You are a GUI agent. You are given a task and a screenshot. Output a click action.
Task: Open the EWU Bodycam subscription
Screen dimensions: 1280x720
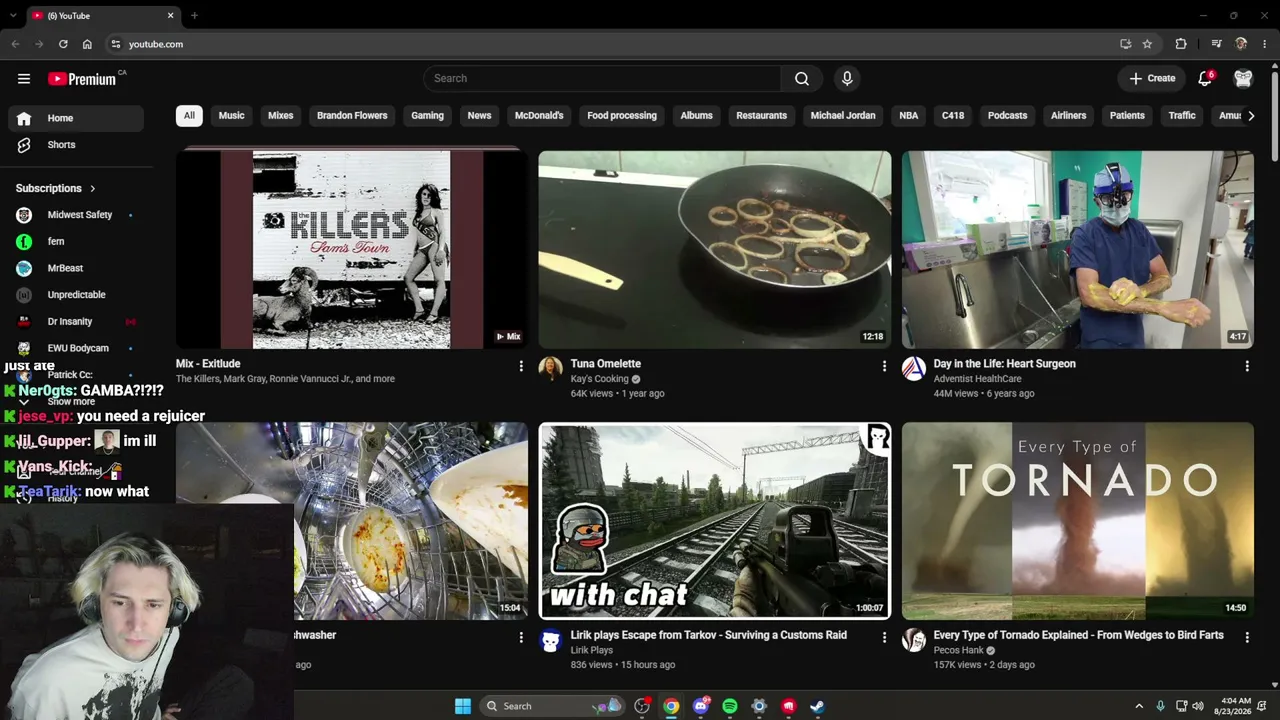pyautogui.click(x=76, y=348)
